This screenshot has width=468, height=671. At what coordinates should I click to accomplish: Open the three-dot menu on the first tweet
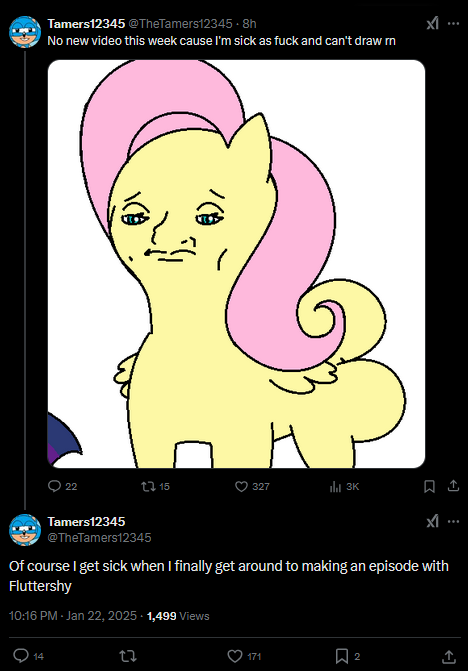click(453, 24)
